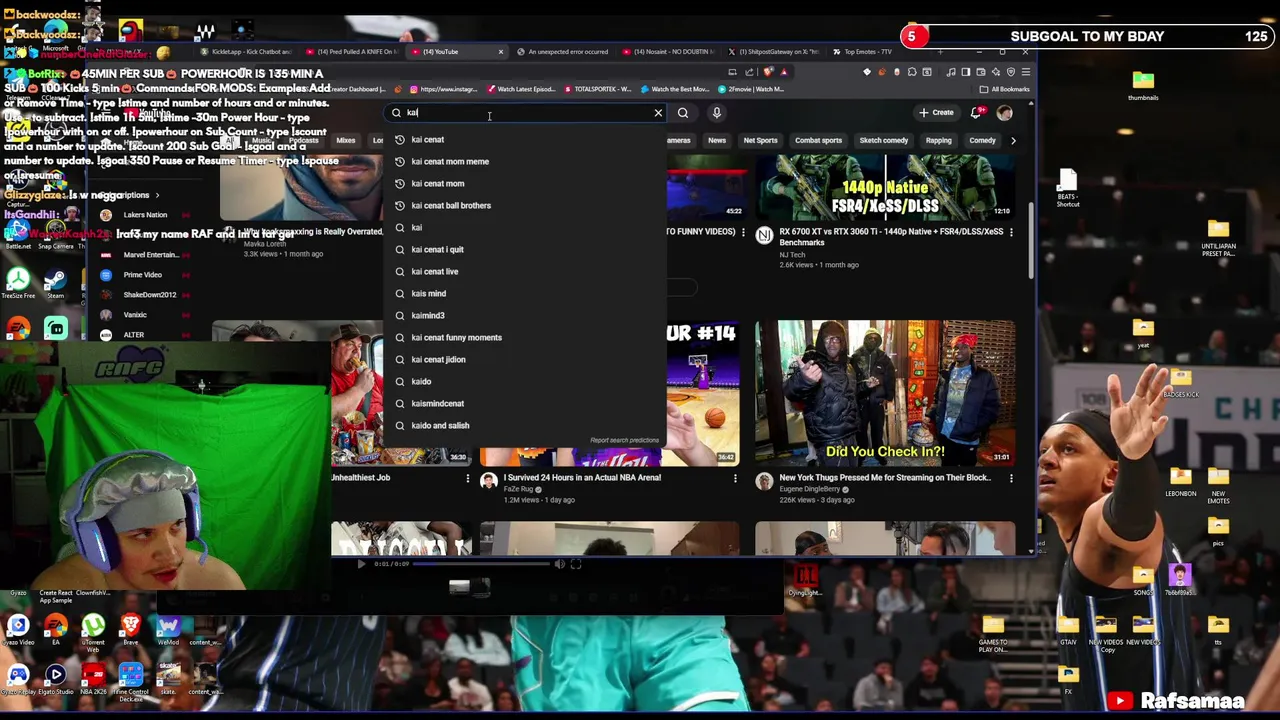Screen dimensions: 1280x720
Task: Click the YouTube search magnifier button
Action: point(683,113)
